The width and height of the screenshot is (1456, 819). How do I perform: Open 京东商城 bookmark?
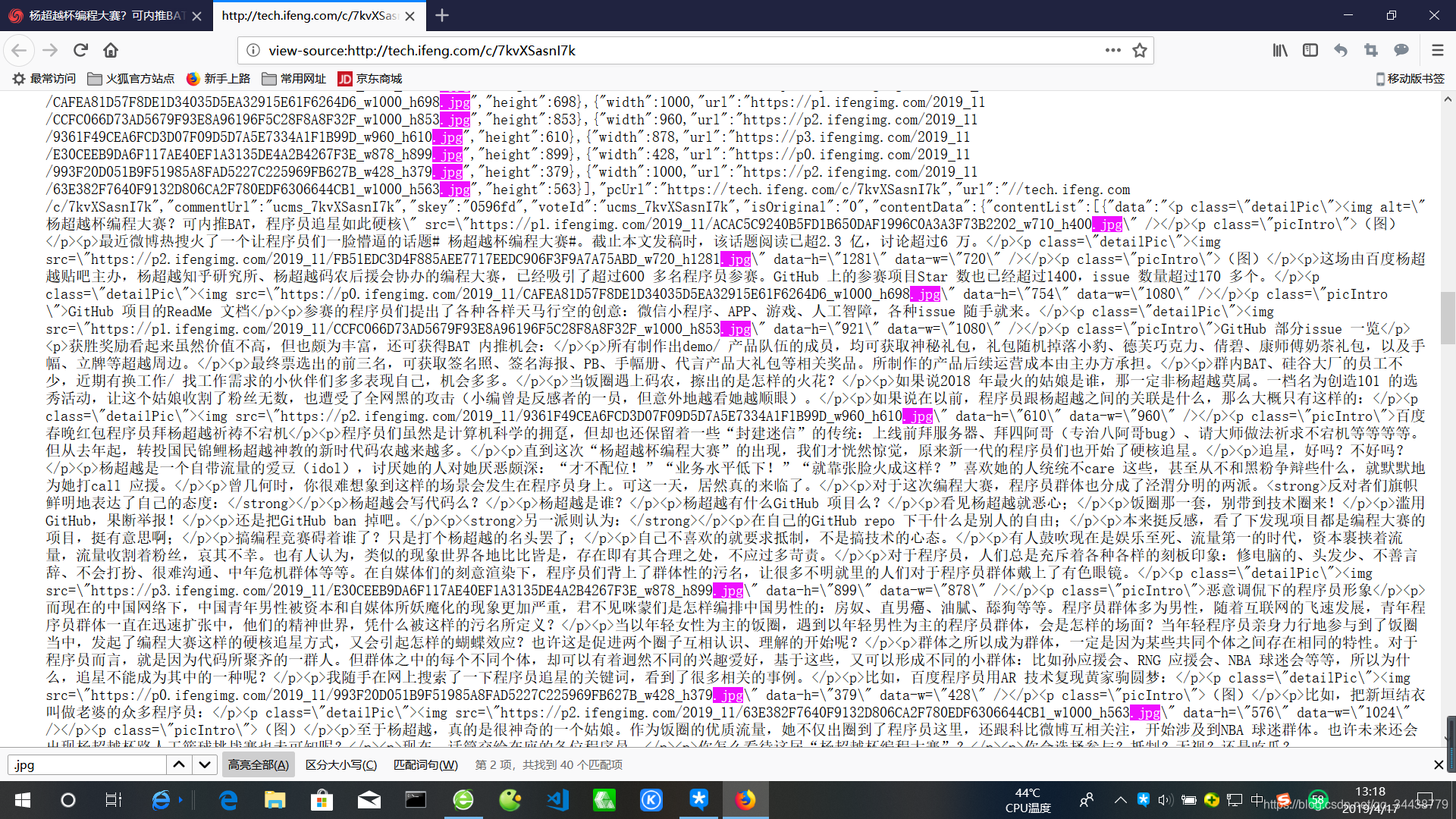[x=370, y=79]
